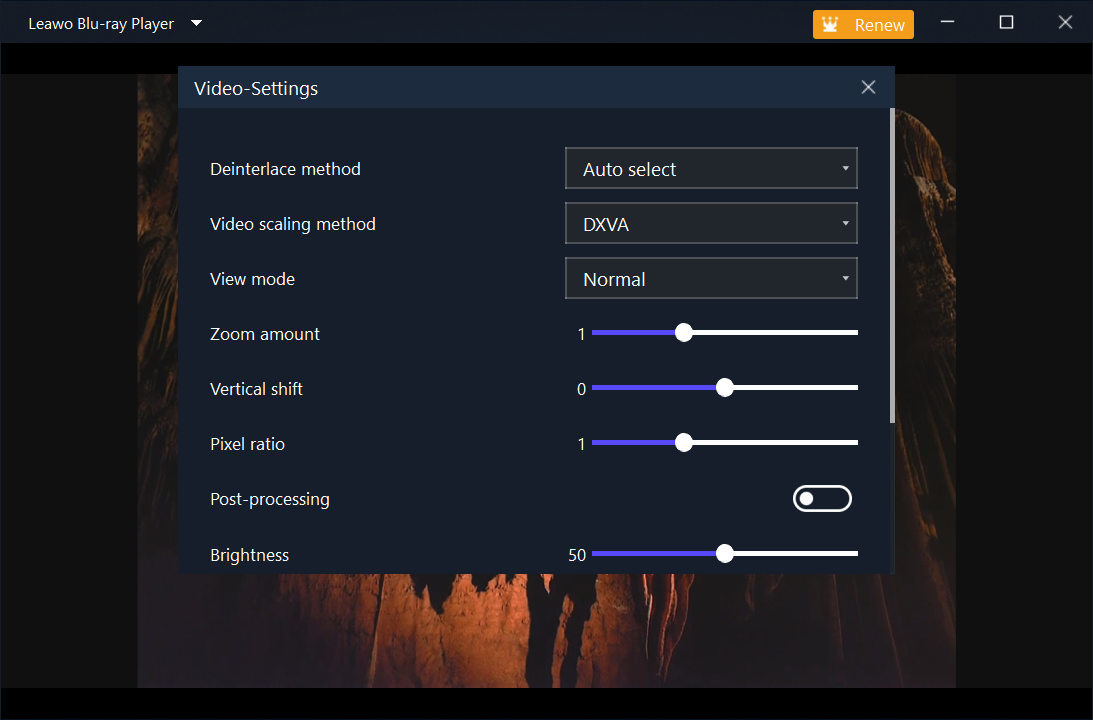Open the Video scaling method selector showing DXVA
1093x720 pixels.
click(711, 223)
